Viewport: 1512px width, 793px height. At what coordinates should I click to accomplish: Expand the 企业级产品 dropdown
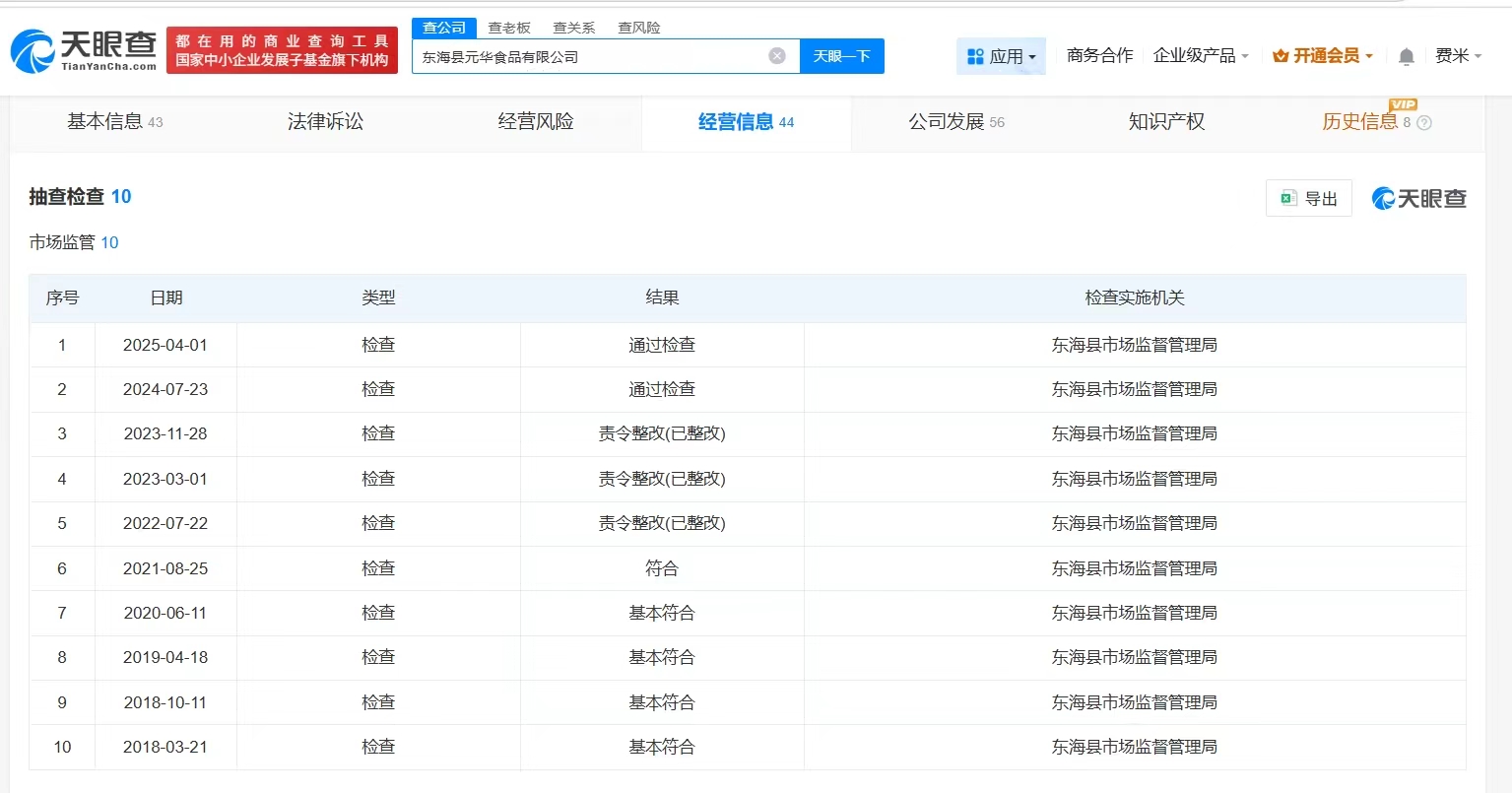click(1201, 56)
